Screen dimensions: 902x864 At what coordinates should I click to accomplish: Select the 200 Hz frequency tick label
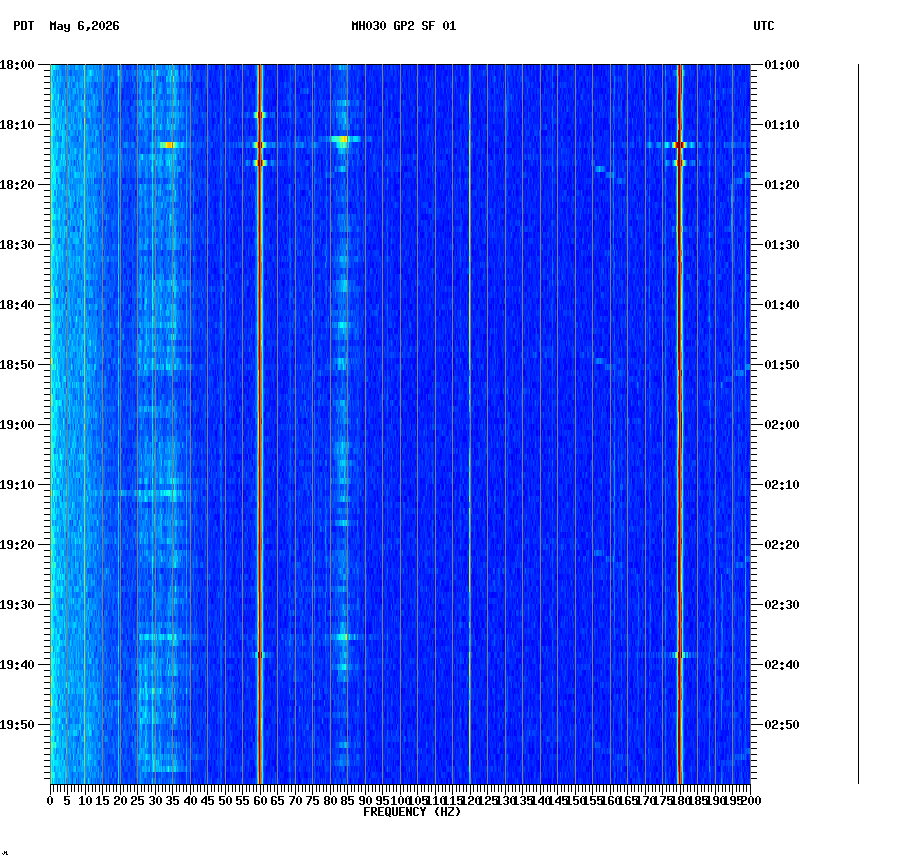point(751,801)
